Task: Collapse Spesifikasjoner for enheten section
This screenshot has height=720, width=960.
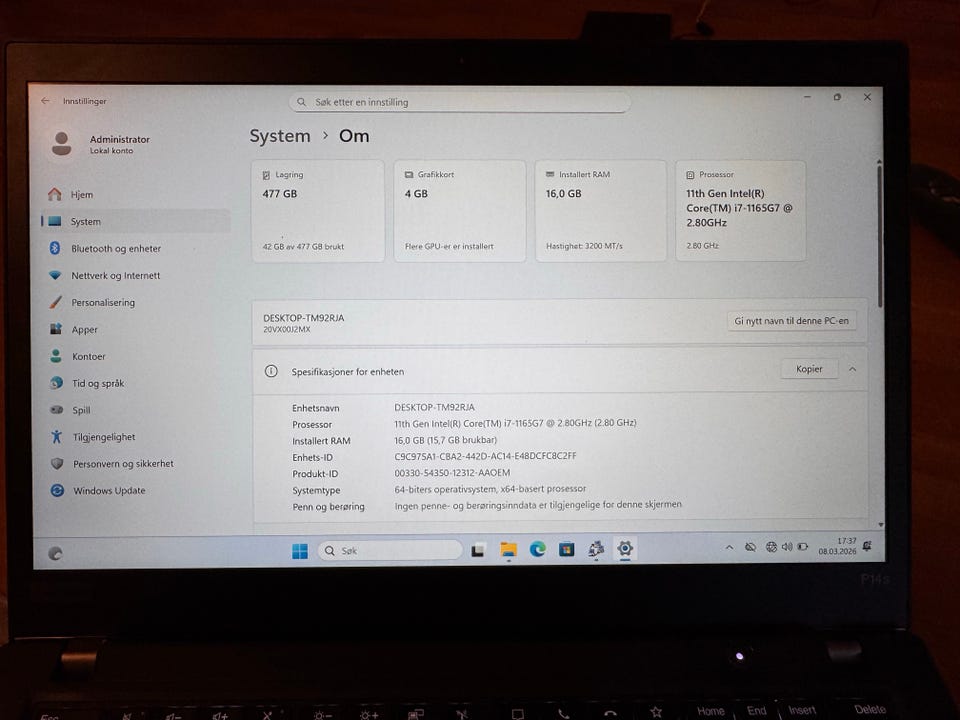Action: click(852, 369)
